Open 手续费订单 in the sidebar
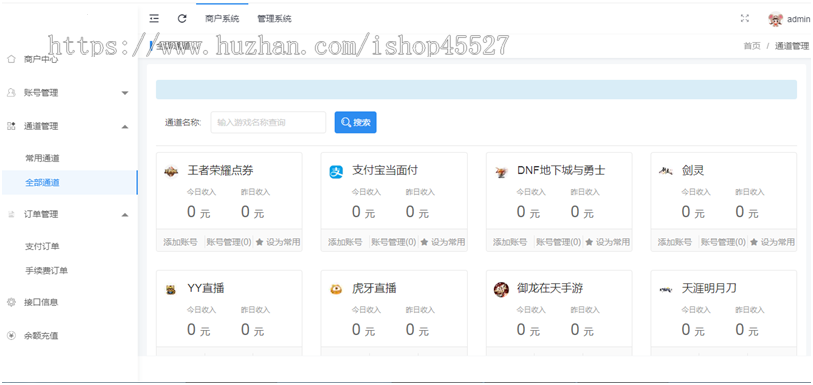This screenshot has height=385, width=813. click(x=46, y=270)
